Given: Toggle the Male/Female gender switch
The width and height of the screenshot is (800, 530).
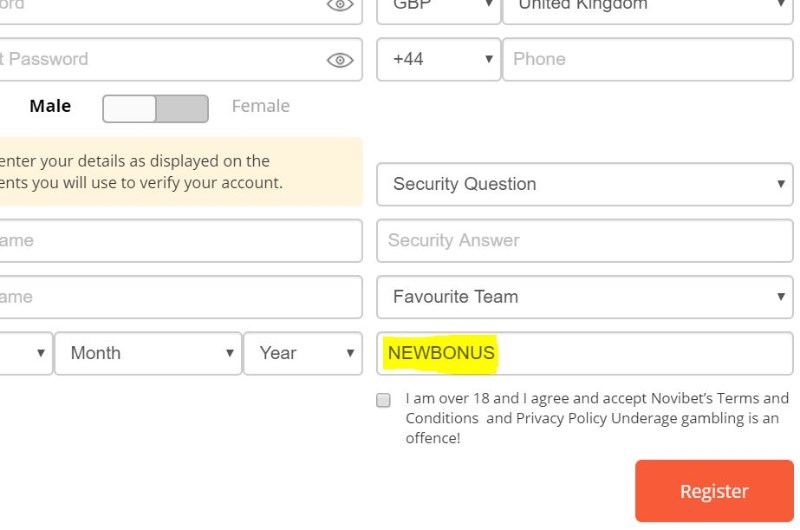Looking at the screenshot, I should [155, 109].
